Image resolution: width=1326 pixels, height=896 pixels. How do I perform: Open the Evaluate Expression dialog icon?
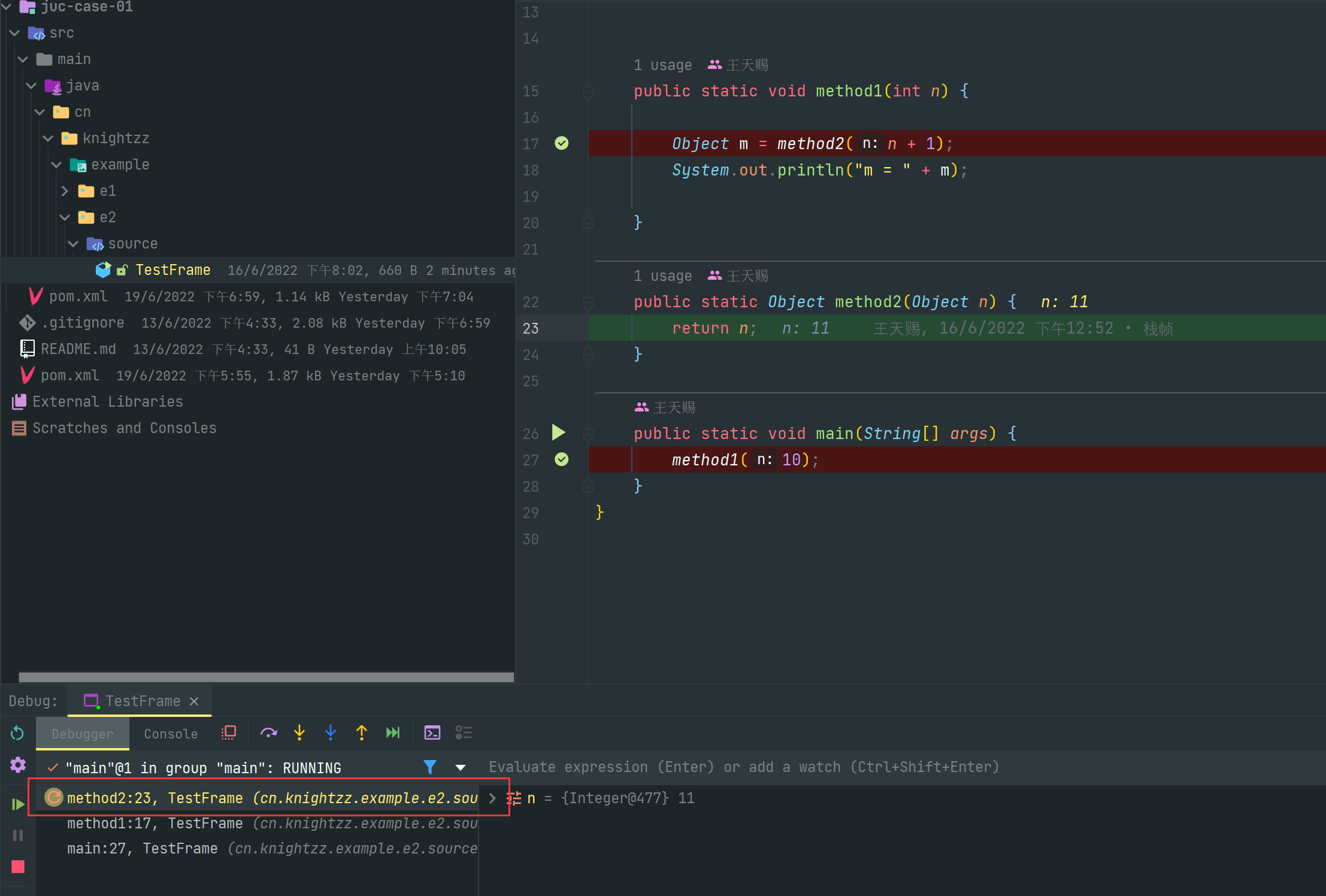pyautogui.click(x=432, y=732)
